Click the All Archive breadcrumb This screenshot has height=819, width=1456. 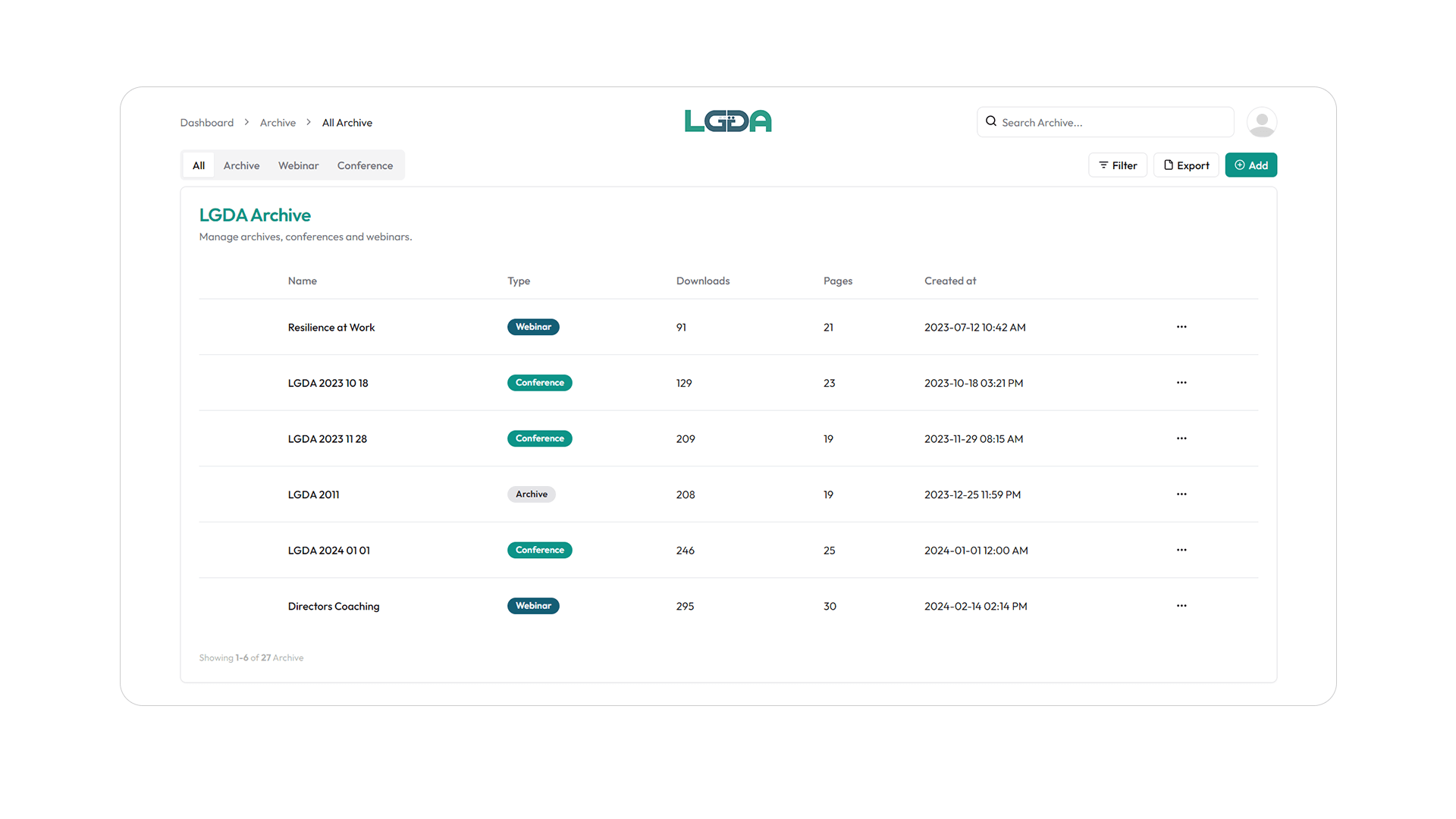(x=347, y=123)
